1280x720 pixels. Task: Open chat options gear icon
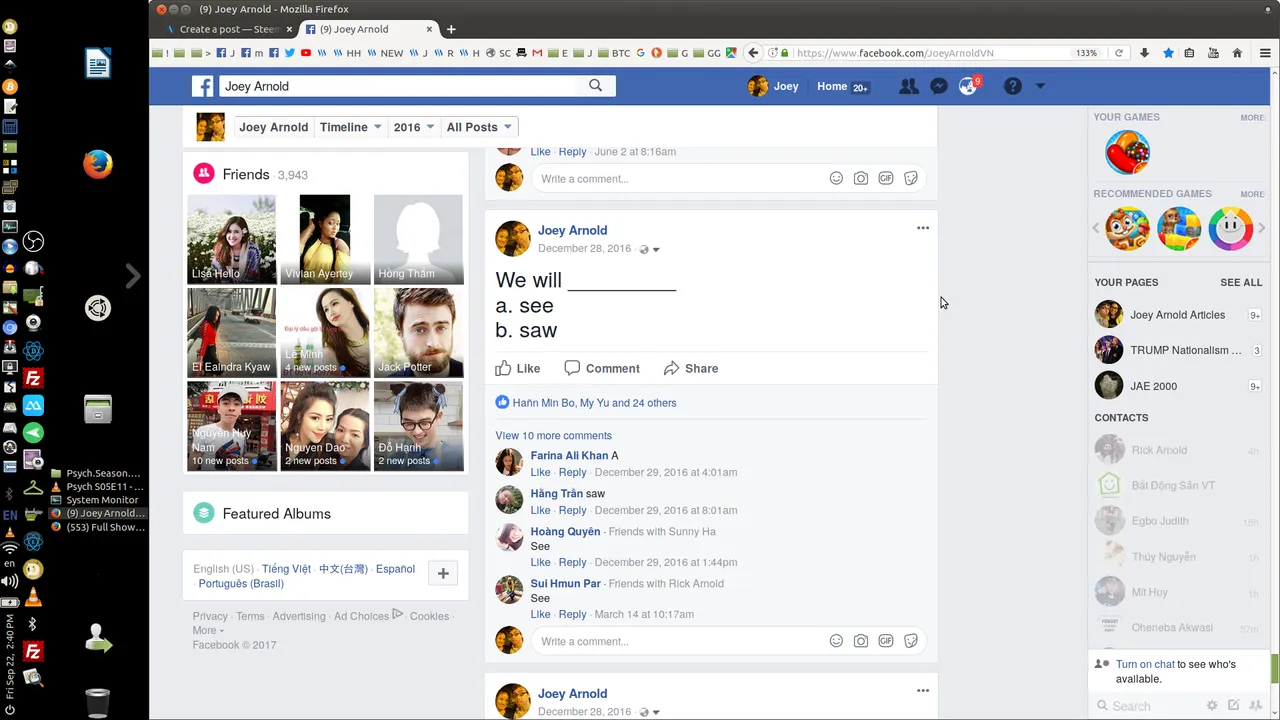tap(1212, 705)
